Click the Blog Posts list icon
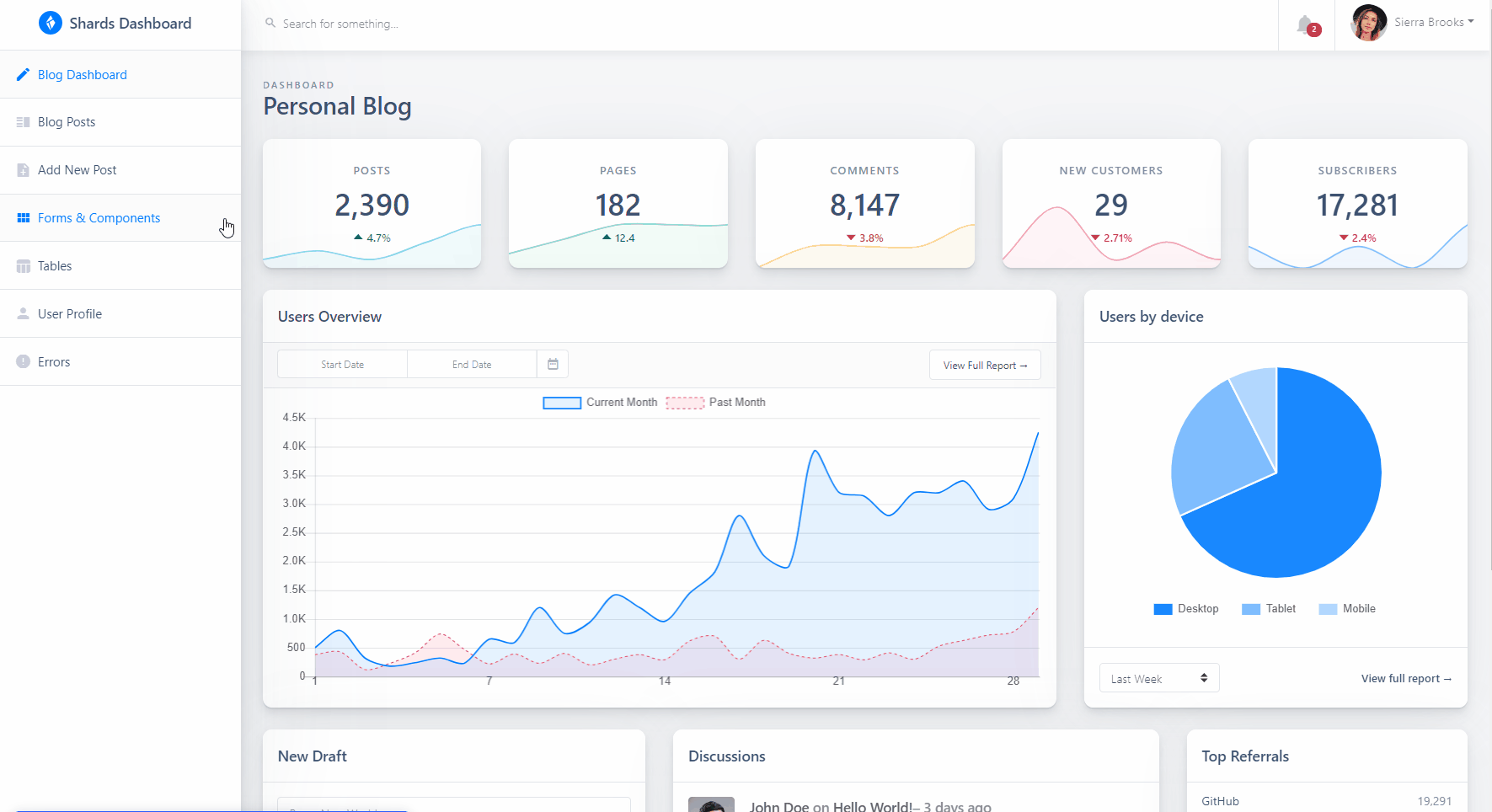Viewport: 1492px width, 812px height. click(22, 121)
